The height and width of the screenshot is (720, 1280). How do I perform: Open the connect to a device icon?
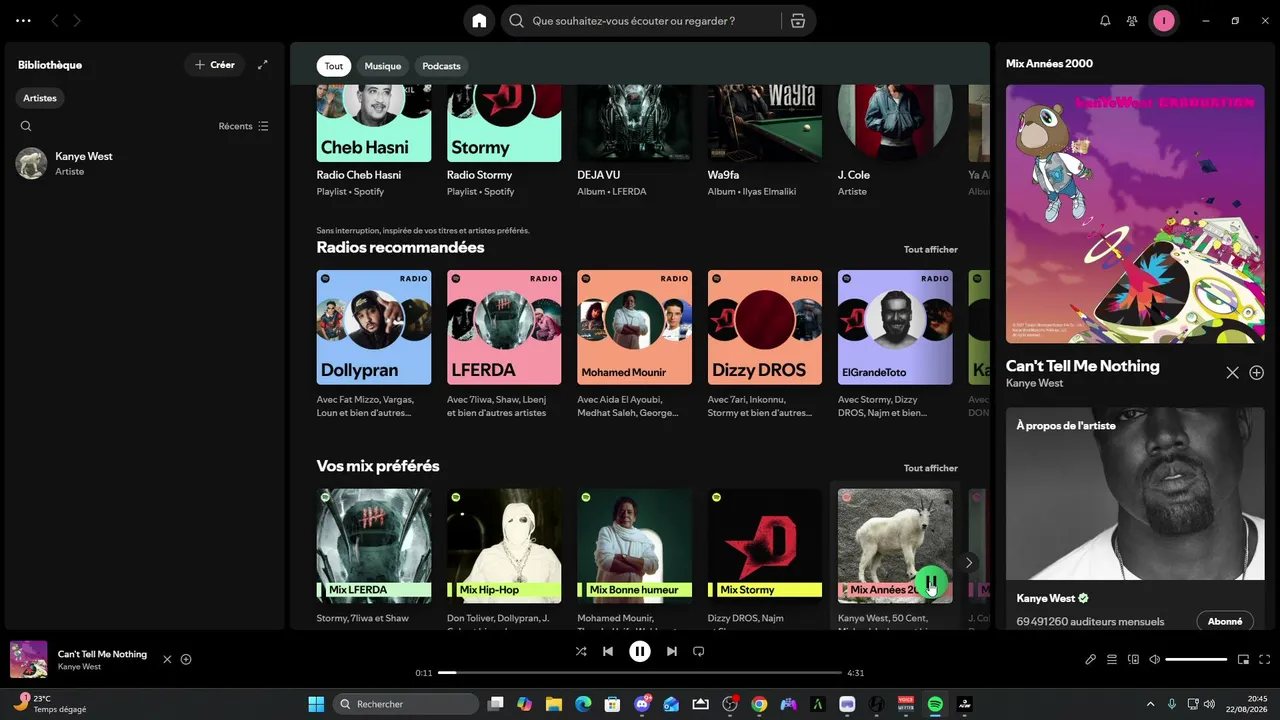click(x=1133, y=659)
